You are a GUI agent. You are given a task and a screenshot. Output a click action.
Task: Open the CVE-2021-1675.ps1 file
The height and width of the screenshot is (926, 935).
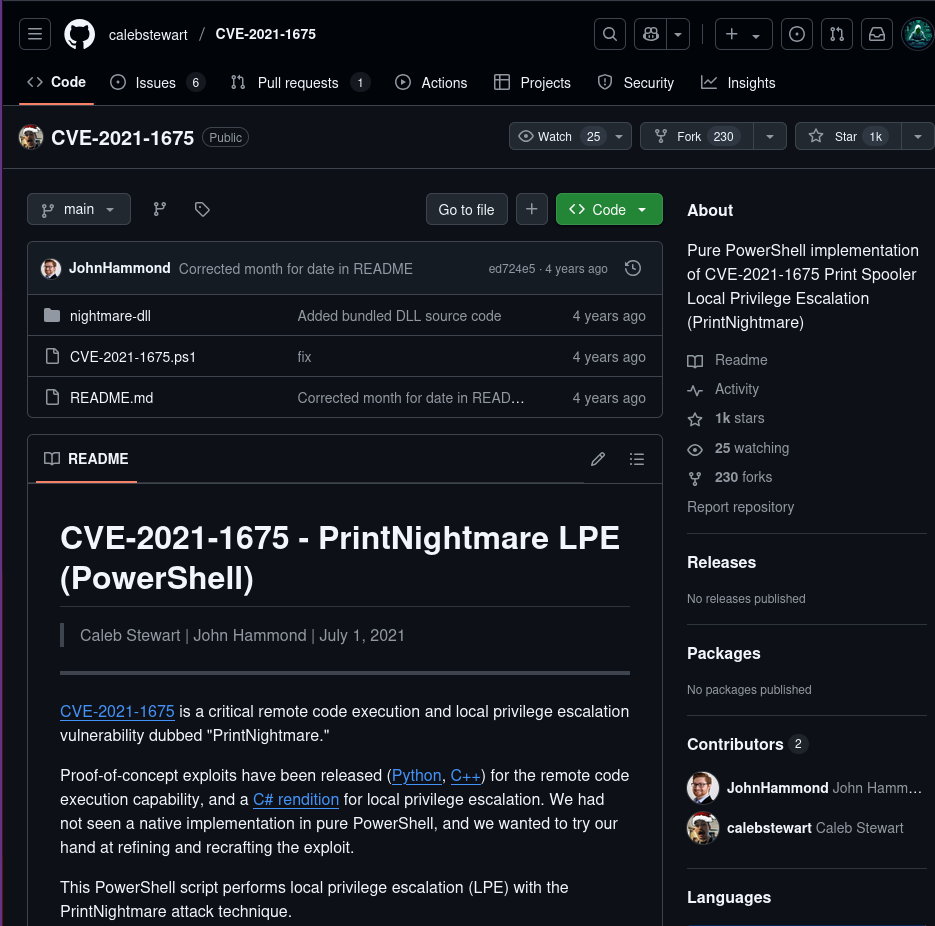(132, 357)
